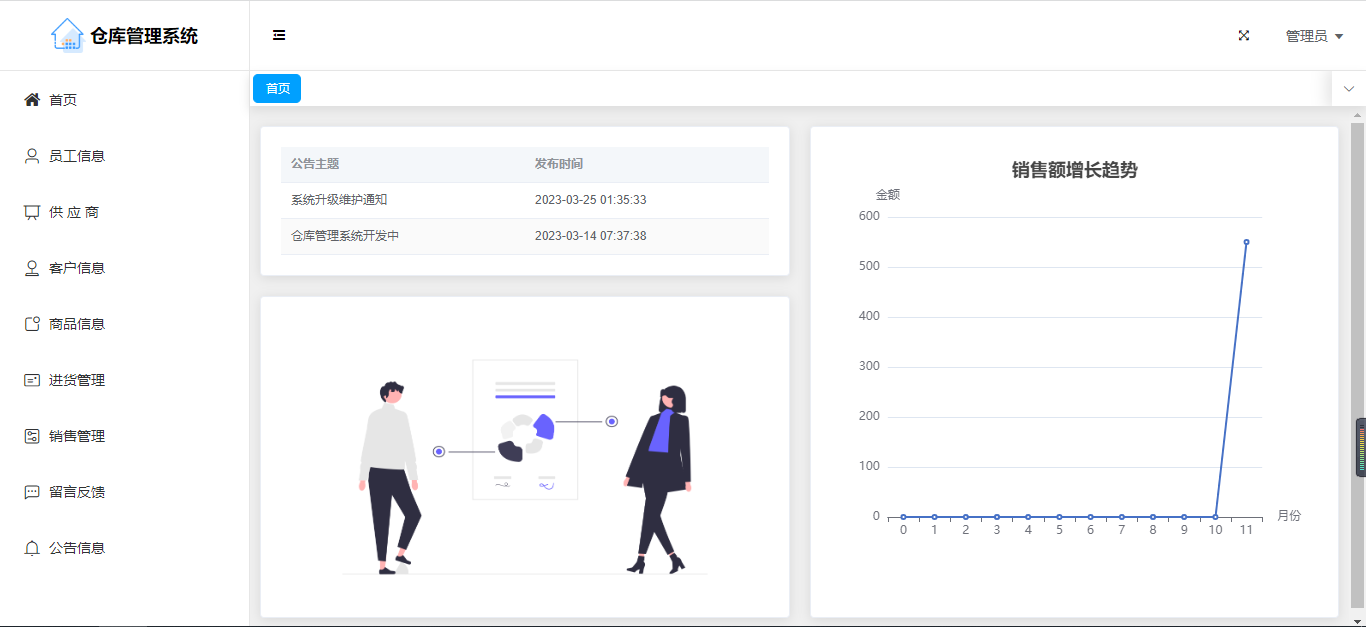Click the 月份 axis label

1289,516
